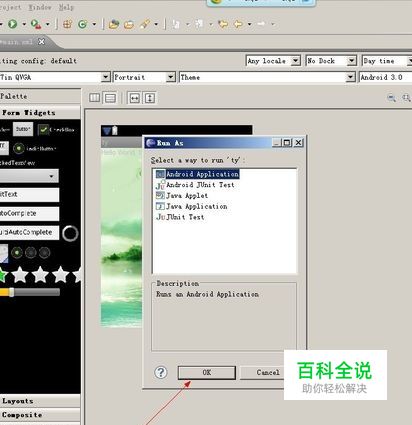This screenshot has width=412, height=425.
Task: Toggle fill width layout icon
Action: point(134,98)
